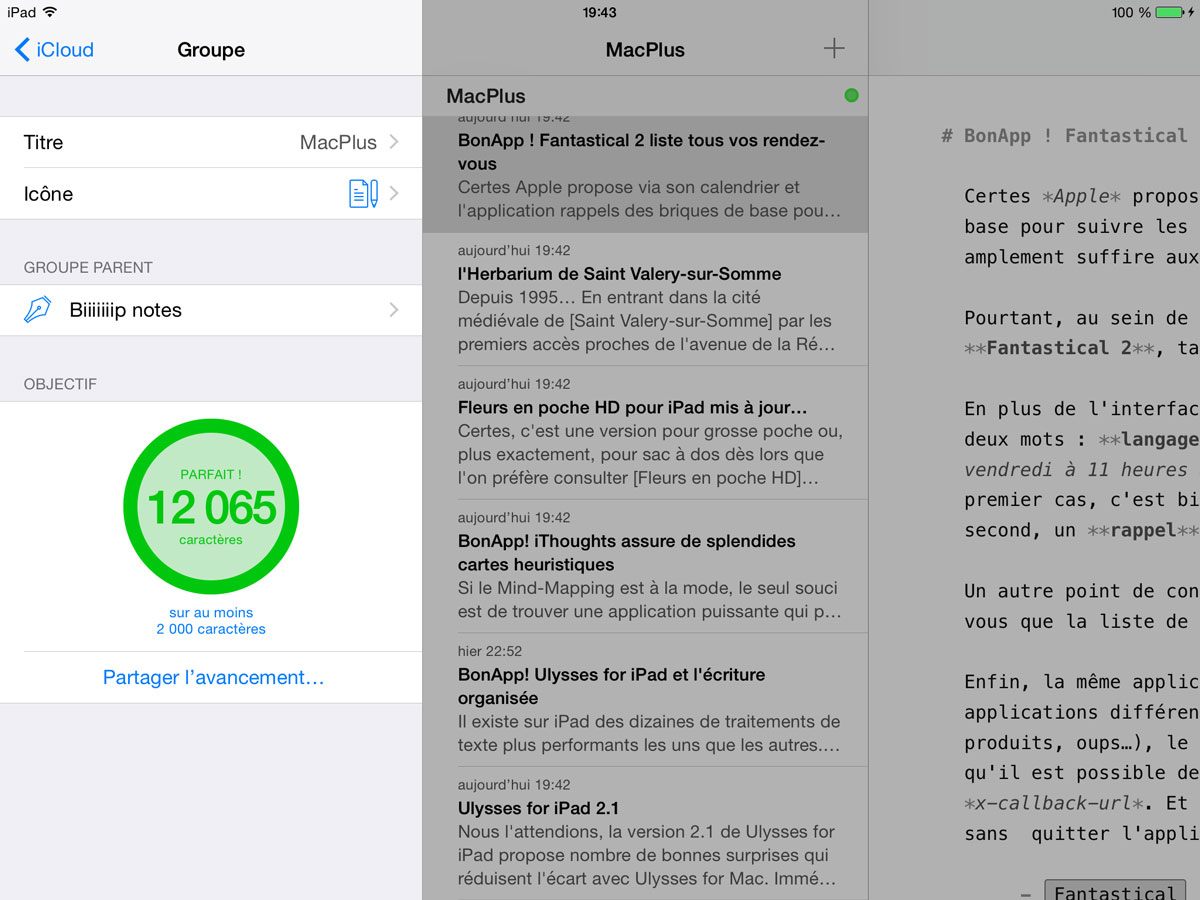
Task: Tap the PARFAIT ! label in goal circle
Action: pos(211,474)
